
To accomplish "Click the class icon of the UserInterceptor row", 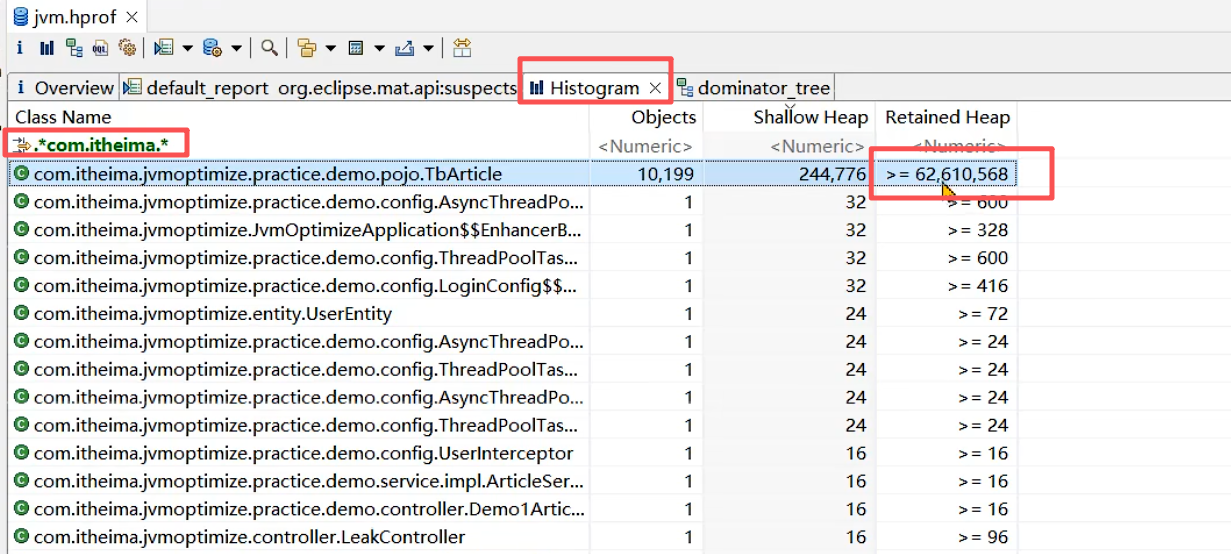I will click(21, 453).
